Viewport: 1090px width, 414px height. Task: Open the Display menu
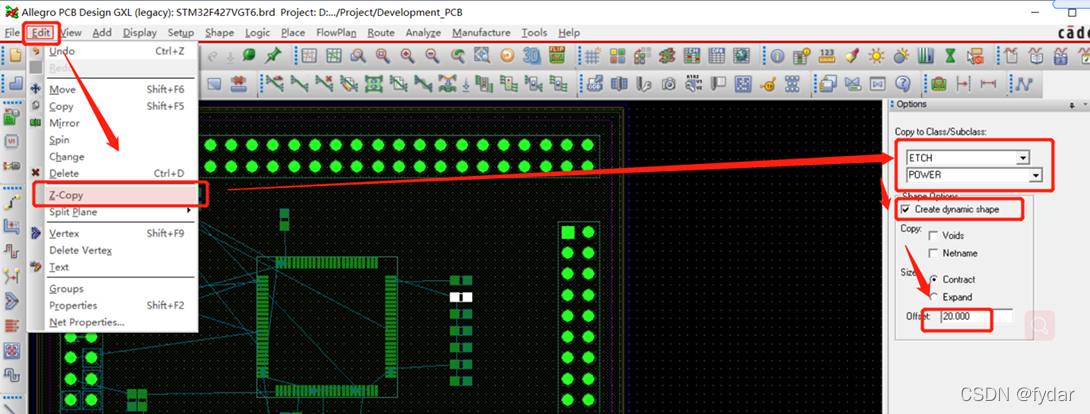[140, 33]
